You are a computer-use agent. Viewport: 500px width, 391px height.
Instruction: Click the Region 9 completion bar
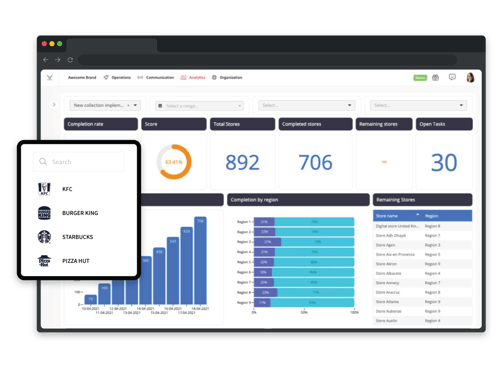click(304, 303)
